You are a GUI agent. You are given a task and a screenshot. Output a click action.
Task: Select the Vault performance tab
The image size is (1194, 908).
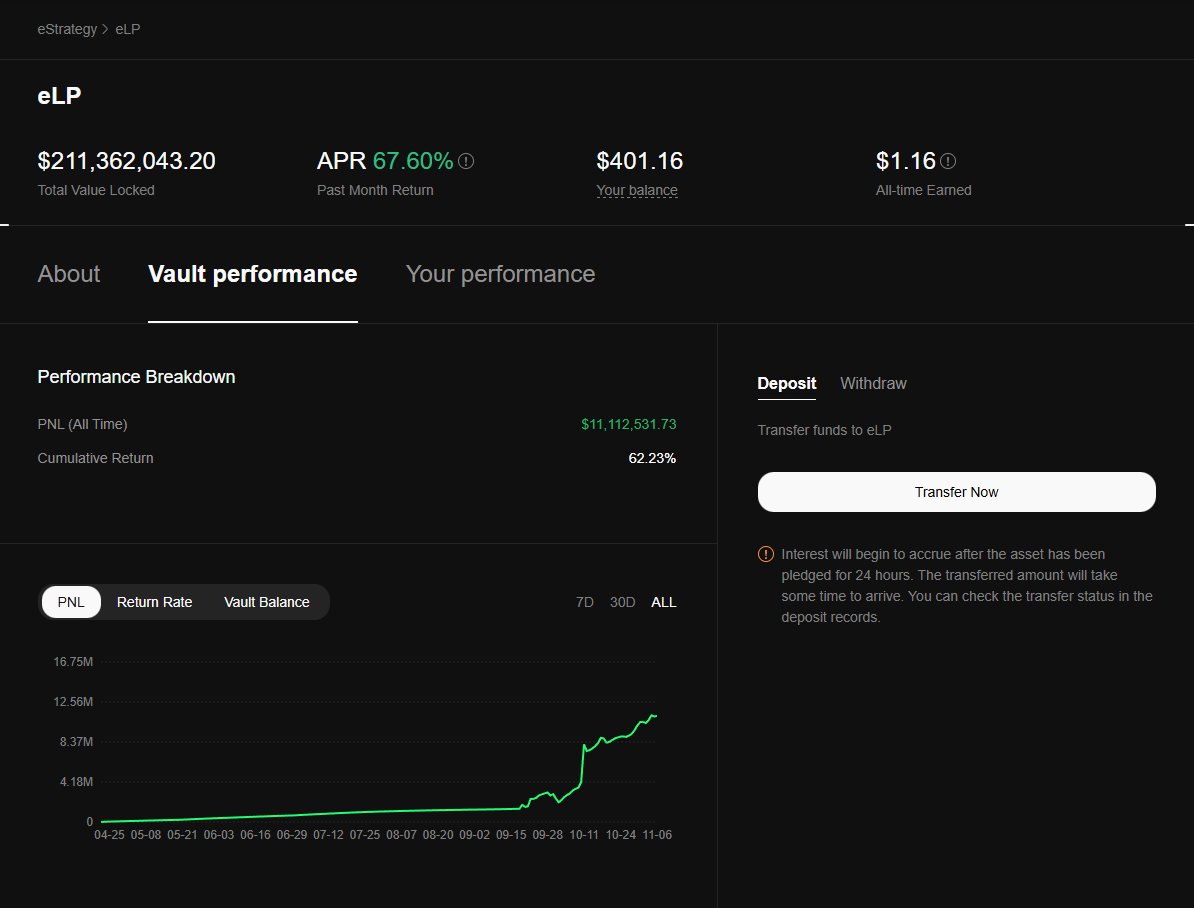coord(252,274)
